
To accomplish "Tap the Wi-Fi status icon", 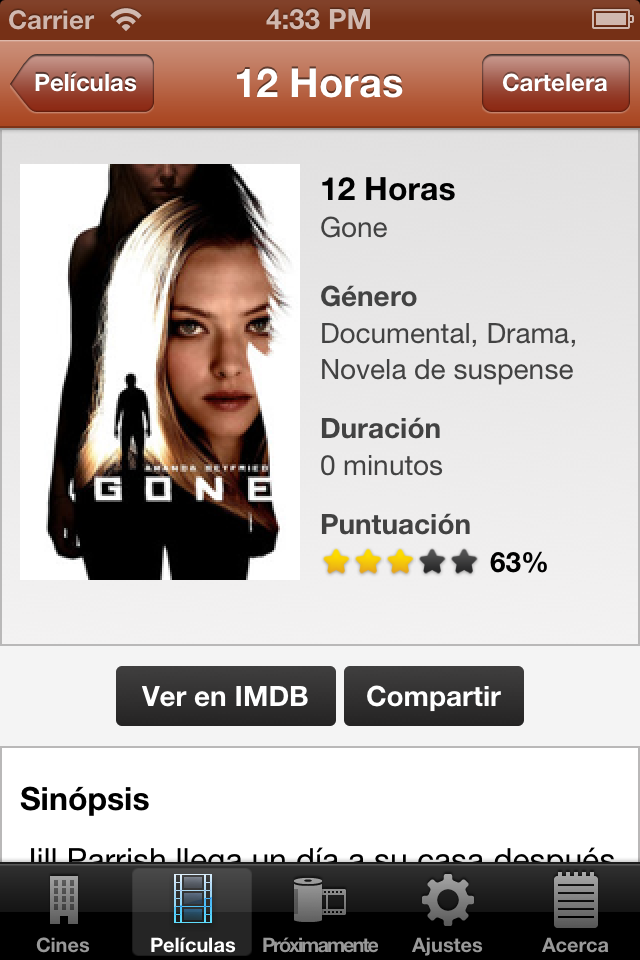I will [x=126, y=20].
